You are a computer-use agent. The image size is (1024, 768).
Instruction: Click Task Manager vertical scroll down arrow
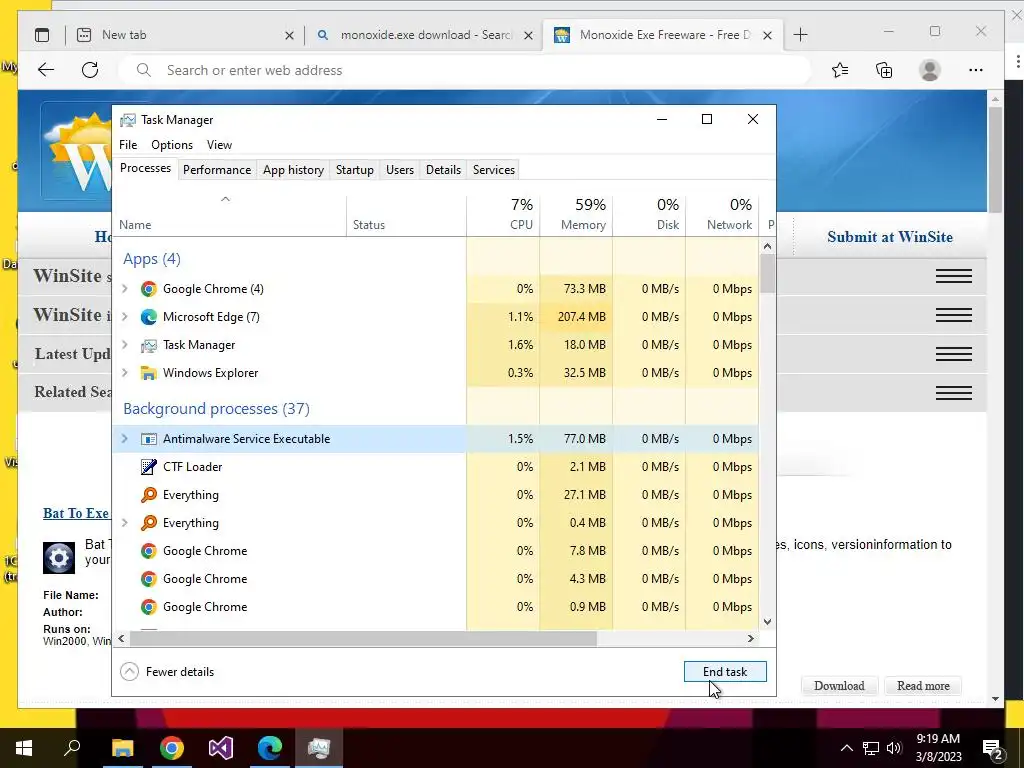point(767,622)
